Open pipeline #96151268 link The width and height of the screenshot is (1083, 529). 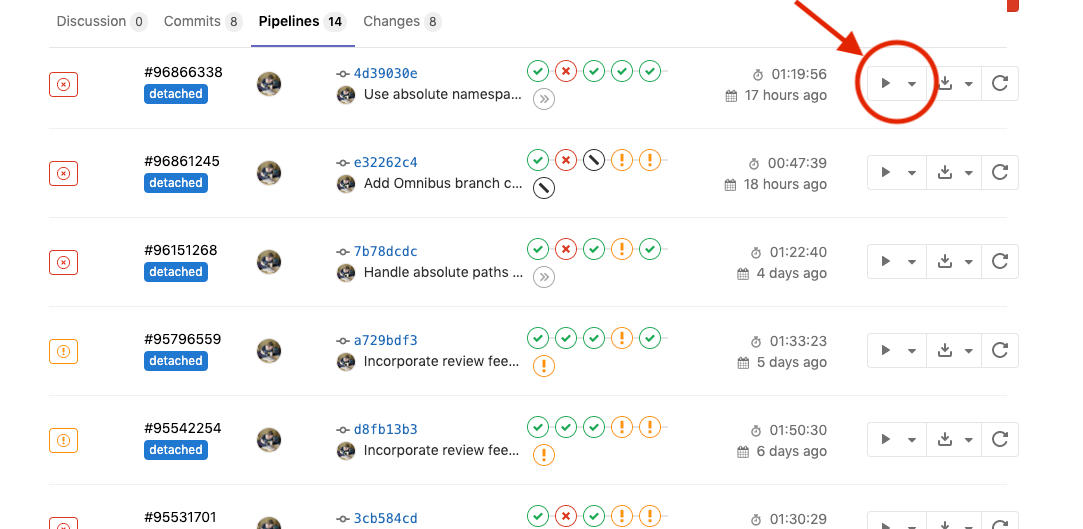coord(181,250)
